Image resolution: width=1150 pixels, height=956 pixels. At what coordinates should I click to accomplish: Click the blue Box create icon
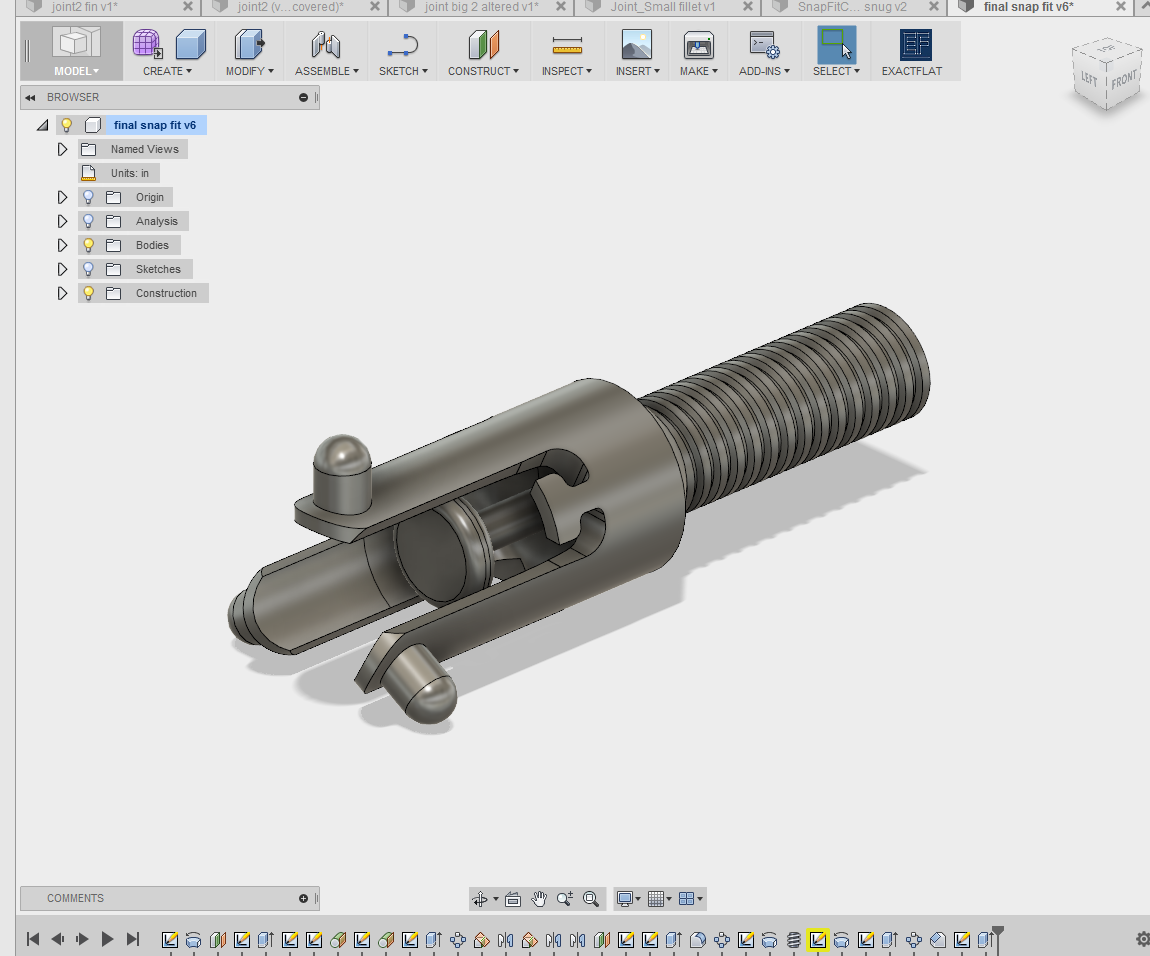click(191, 44)
